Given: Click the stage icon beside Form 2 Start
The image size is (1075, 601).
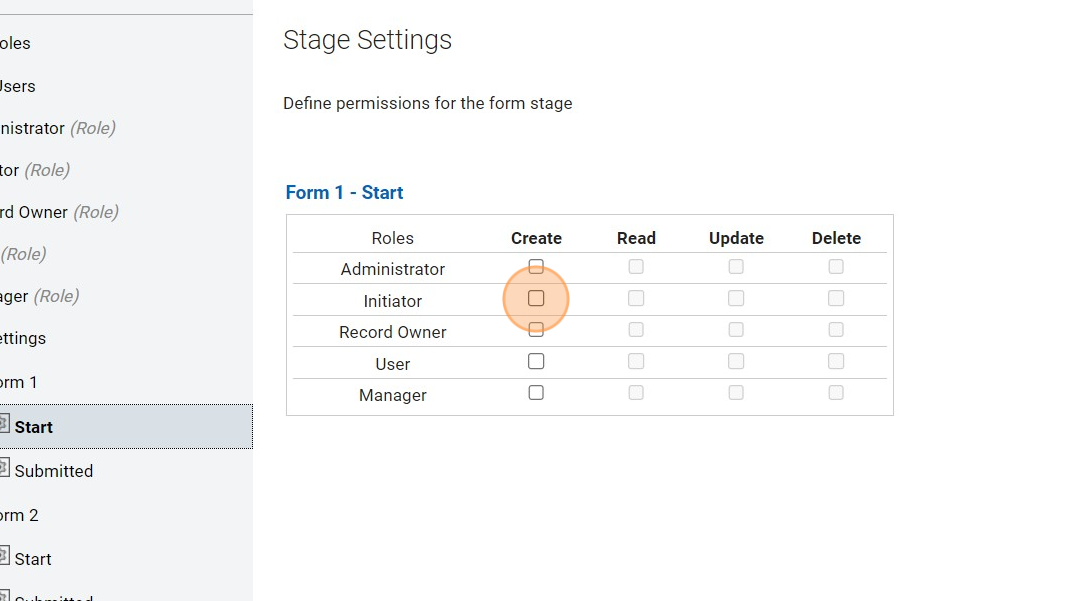Looking at the screenshot, I should tap(4, 557).
